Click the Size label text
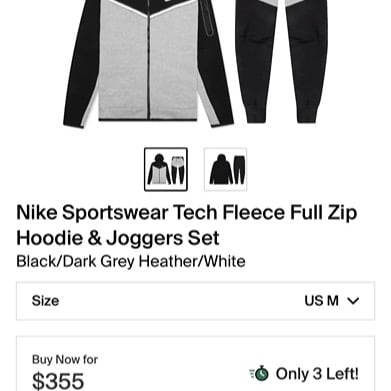Image resolution: width=391 pixels, height=391 pixels. [45, 301]
